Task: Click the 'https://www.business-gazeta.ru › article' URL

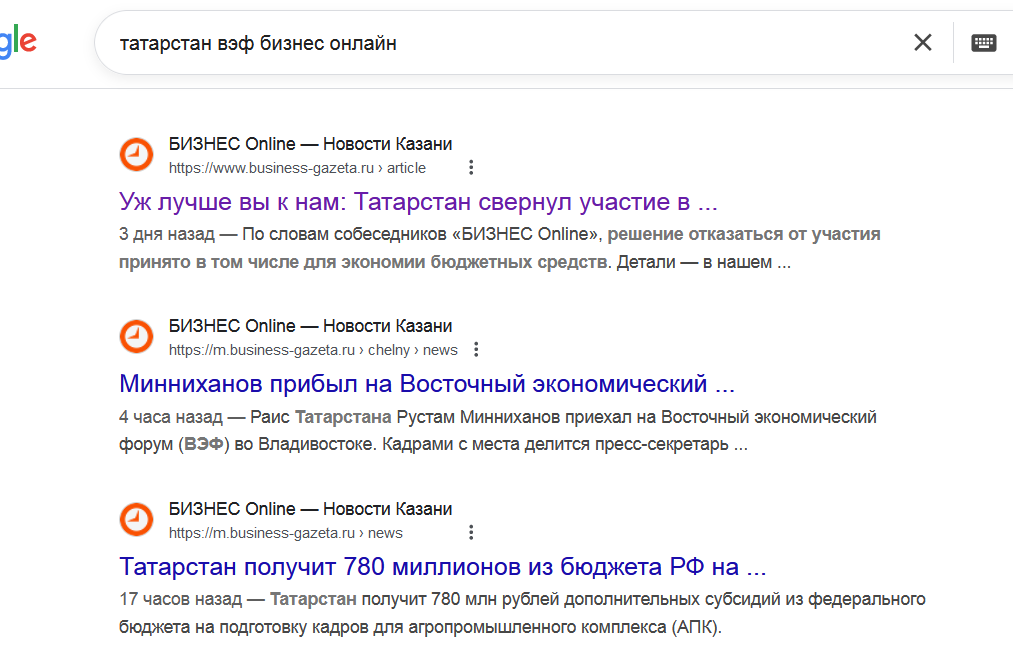Action: (297, 168)
